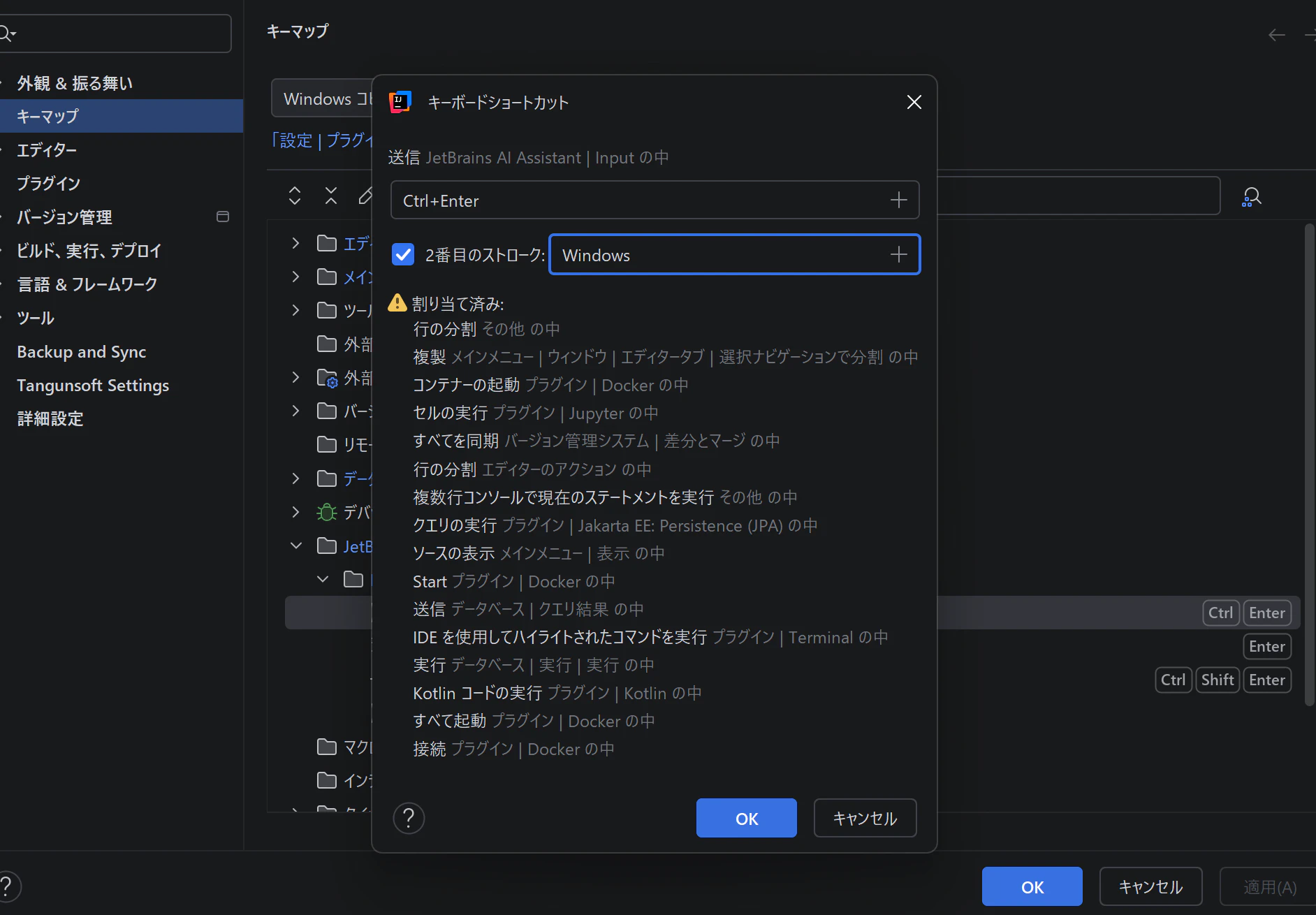Viewport: 1316px width, 915px height.
Task: Click the second stroke field showing Windows
Action: (734, 255)
